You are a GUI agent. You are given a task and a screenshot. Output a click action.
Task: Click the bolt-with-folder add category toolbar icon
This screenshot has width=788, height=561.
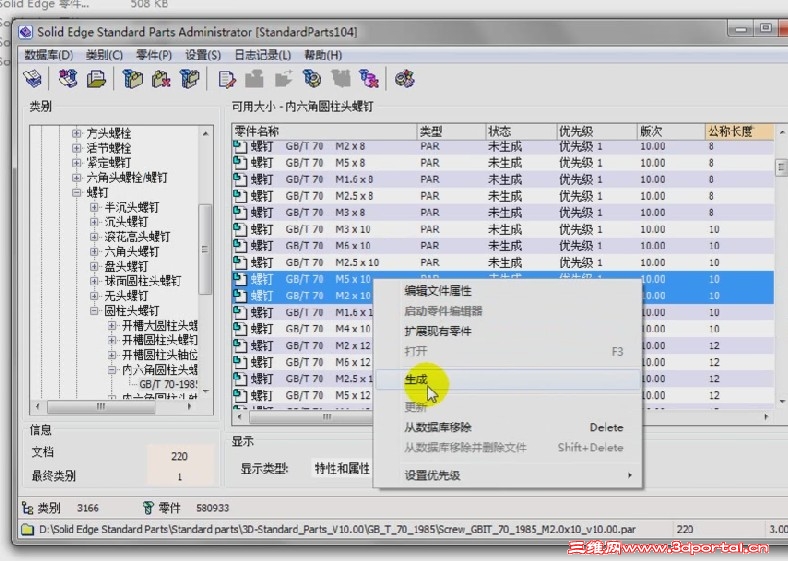[133, 79]
